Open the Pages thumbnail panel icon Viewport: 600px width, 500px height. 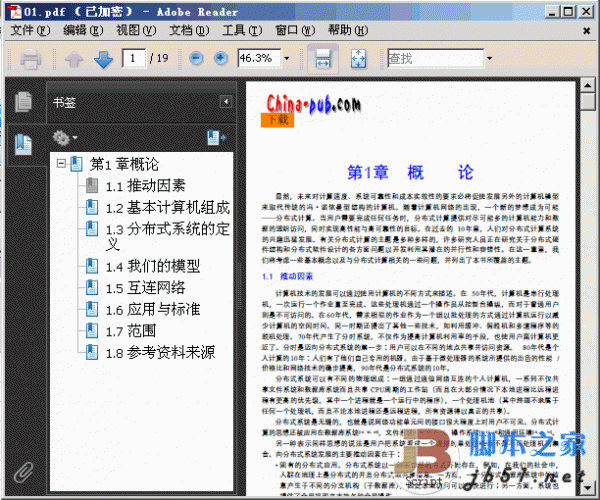23,102
